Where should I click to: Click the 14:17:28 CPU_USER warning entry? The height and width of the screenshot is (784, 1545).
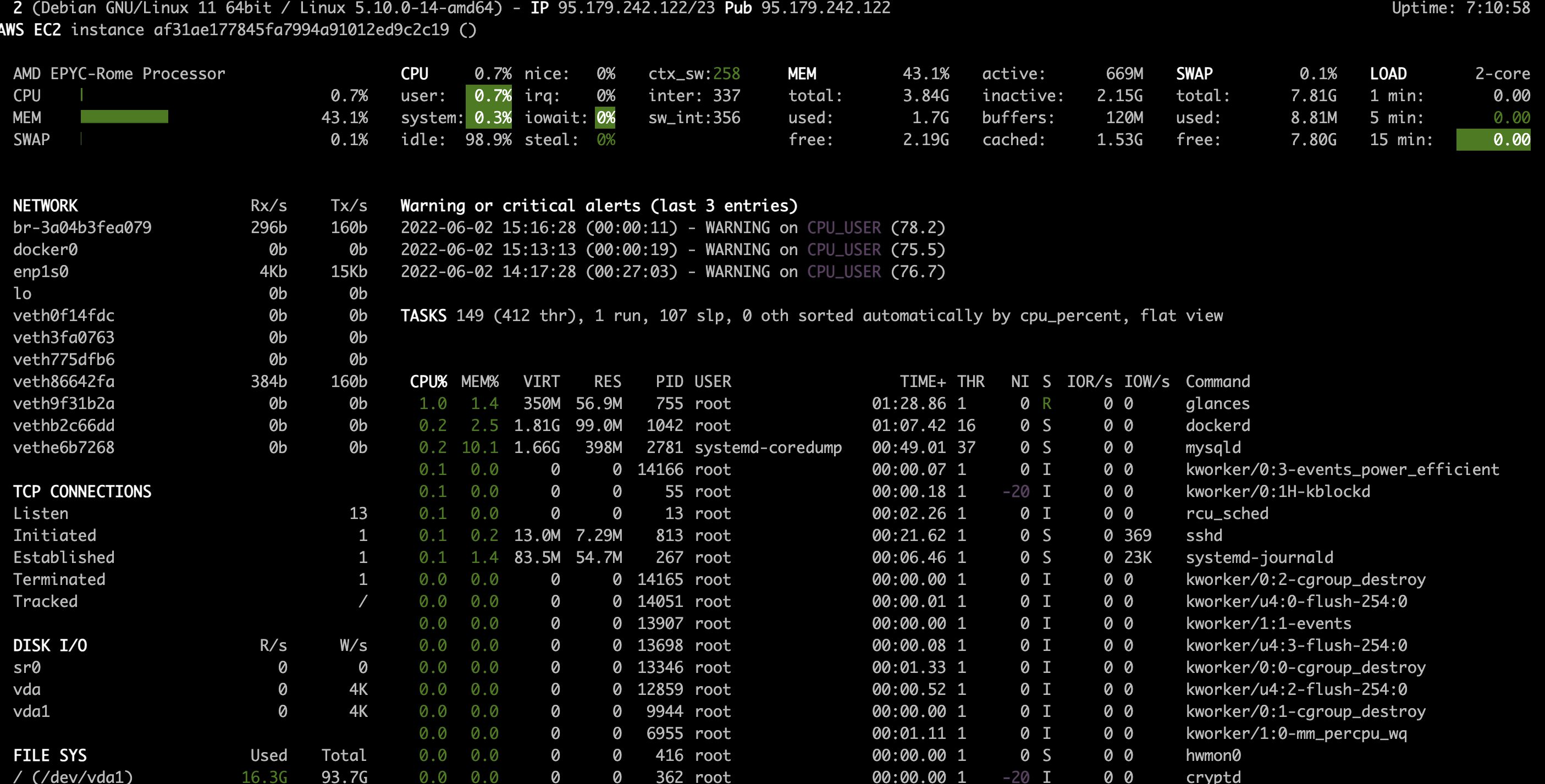(672, 272)
